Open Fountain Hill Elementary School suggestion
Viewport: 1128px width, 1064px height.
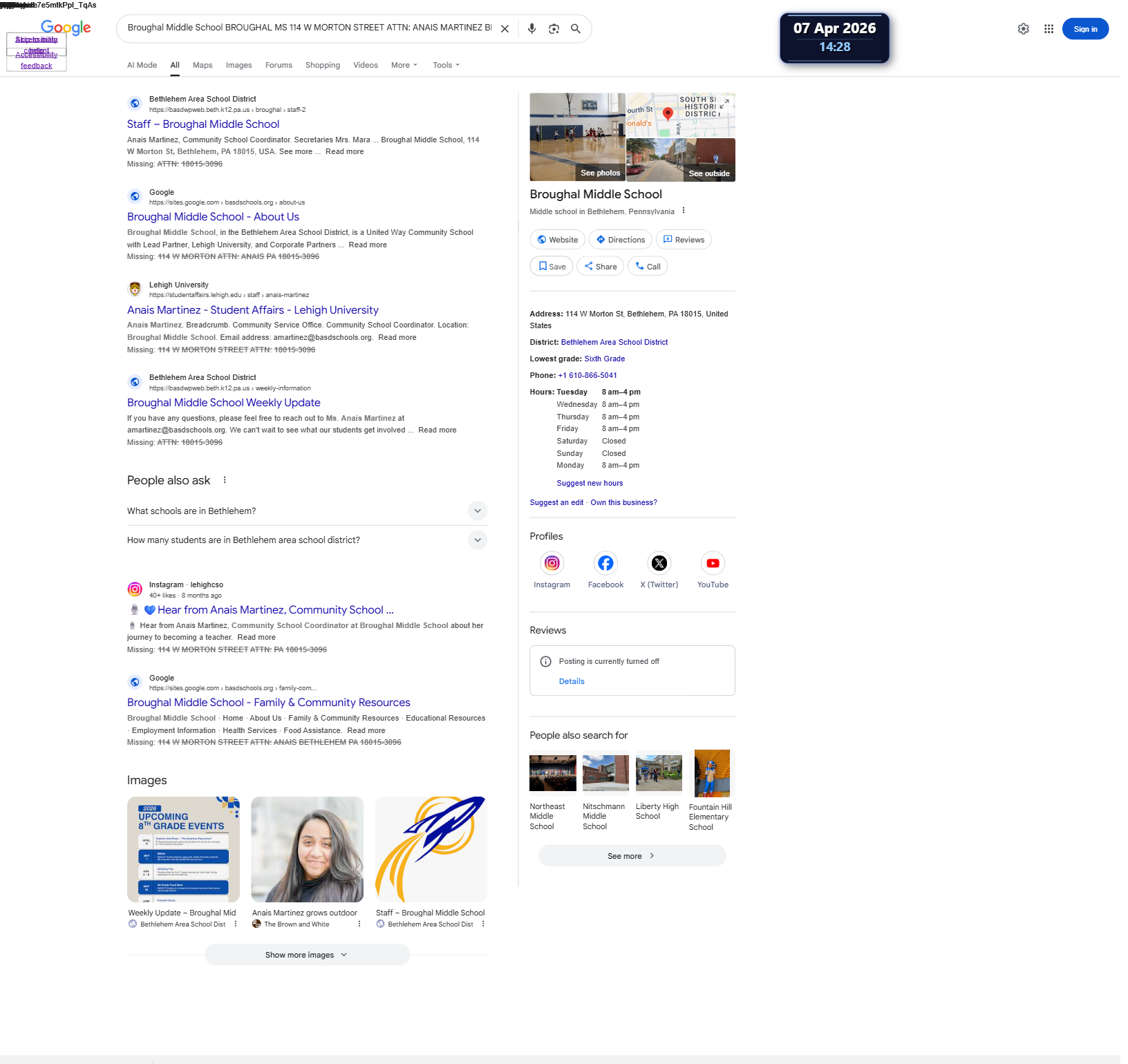coord(712,791)
